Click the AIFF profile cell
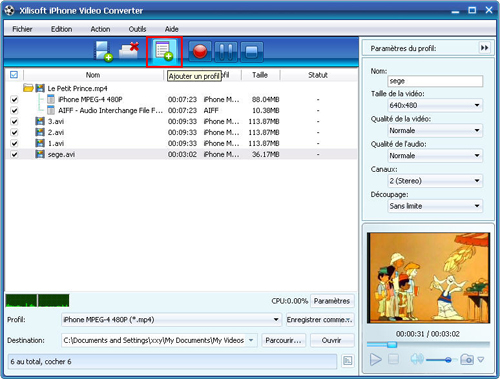The image size is (500, 379). tap(211, 110)
